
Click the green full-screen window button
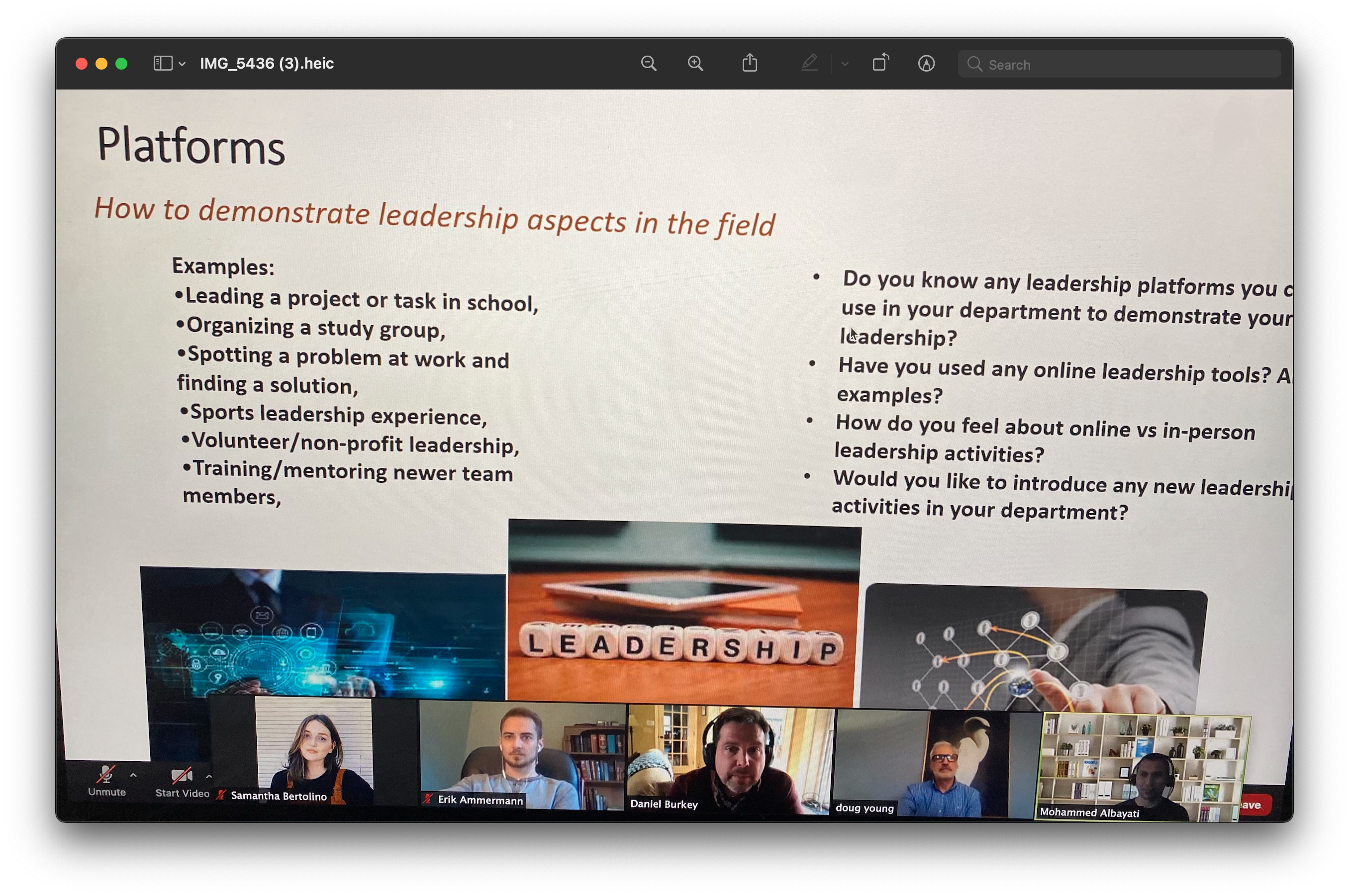click(x=121, y=64)
